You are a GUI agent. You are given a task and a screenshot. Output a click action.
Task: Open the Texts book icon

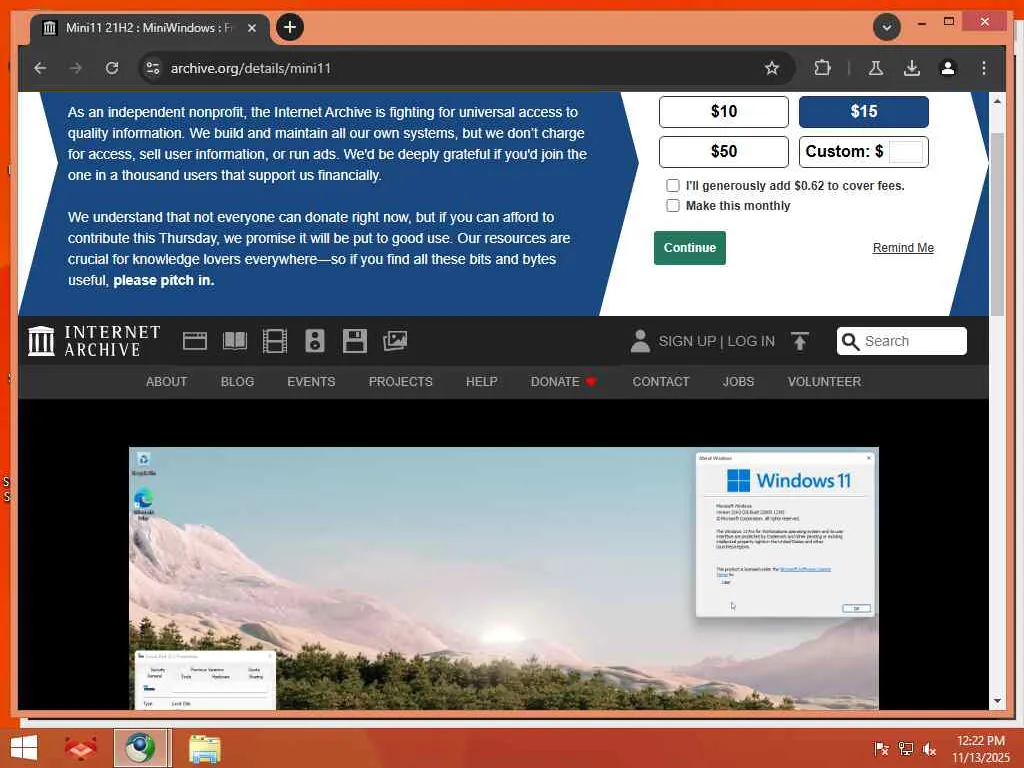point(235,341)
